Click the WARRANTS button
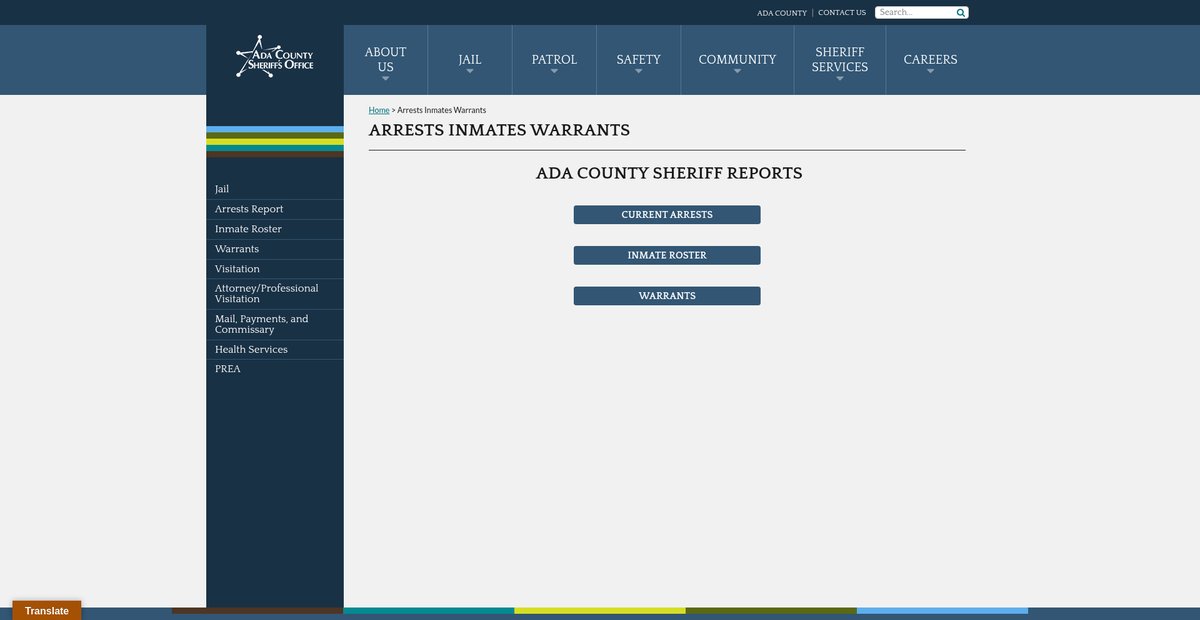This screenshot has width=1200, height=620. pyautogui.click(x=667, y=296)
